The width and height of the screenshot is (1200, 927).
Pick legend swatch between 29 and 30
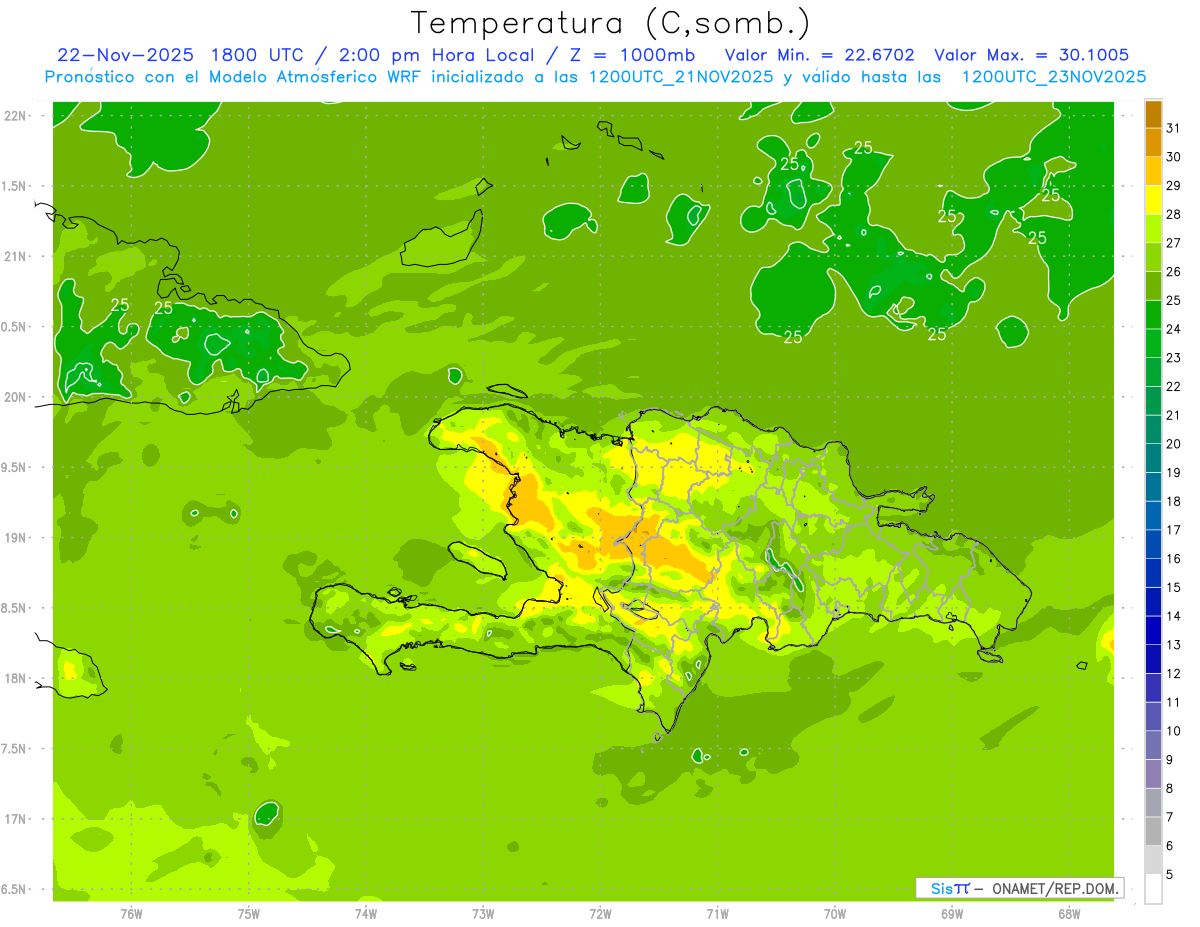click(1153, 172)
